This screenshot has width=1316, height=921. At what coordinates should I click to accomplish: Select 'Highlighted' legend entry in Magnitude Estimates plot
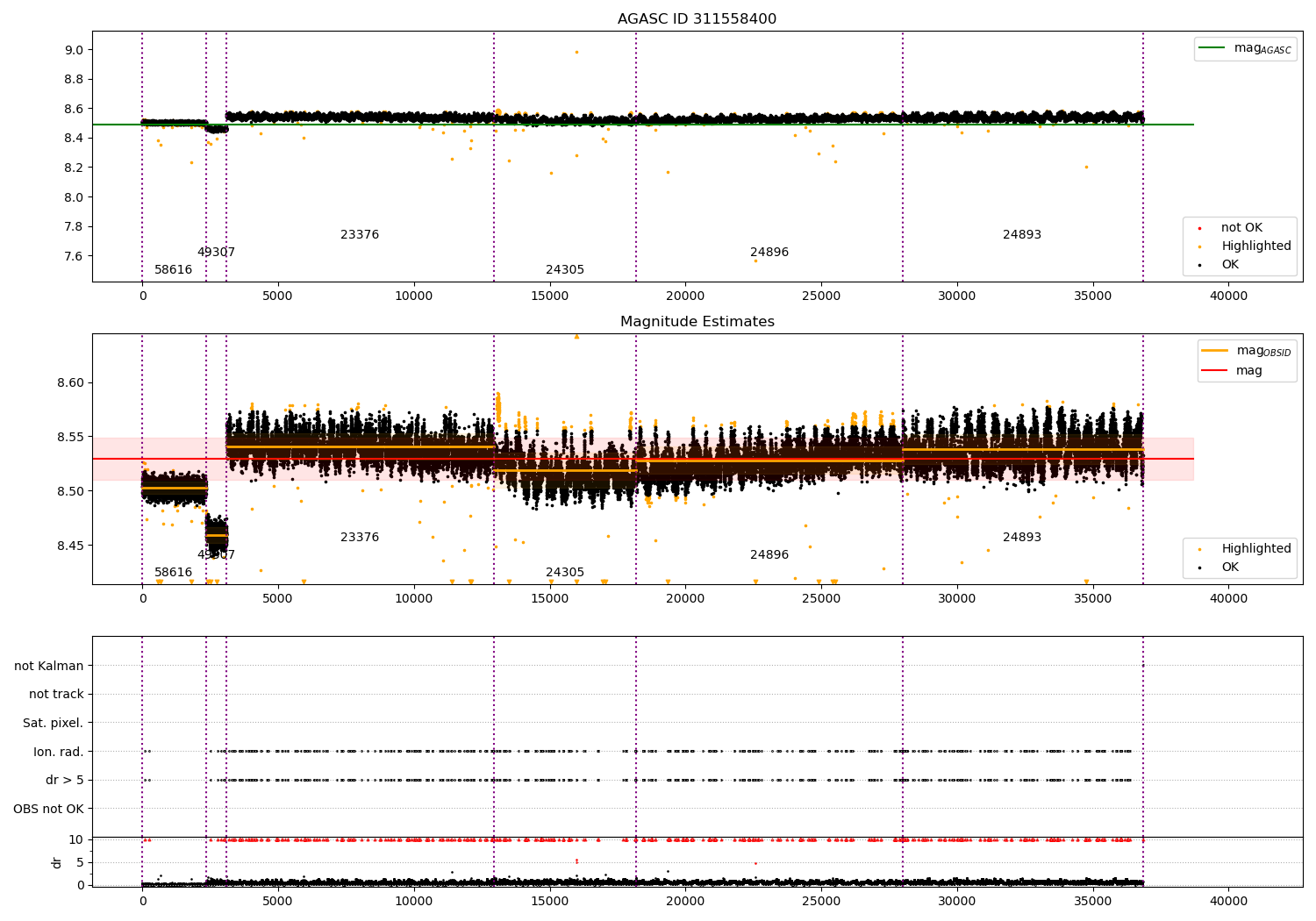[1255, 548]
